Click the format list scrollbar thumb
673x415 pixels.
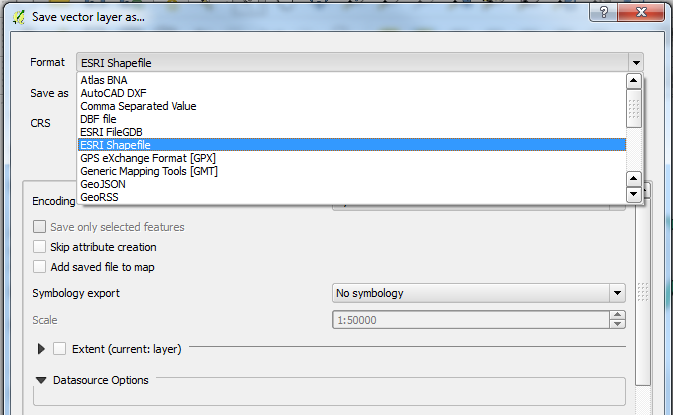[x=633, y=107]
